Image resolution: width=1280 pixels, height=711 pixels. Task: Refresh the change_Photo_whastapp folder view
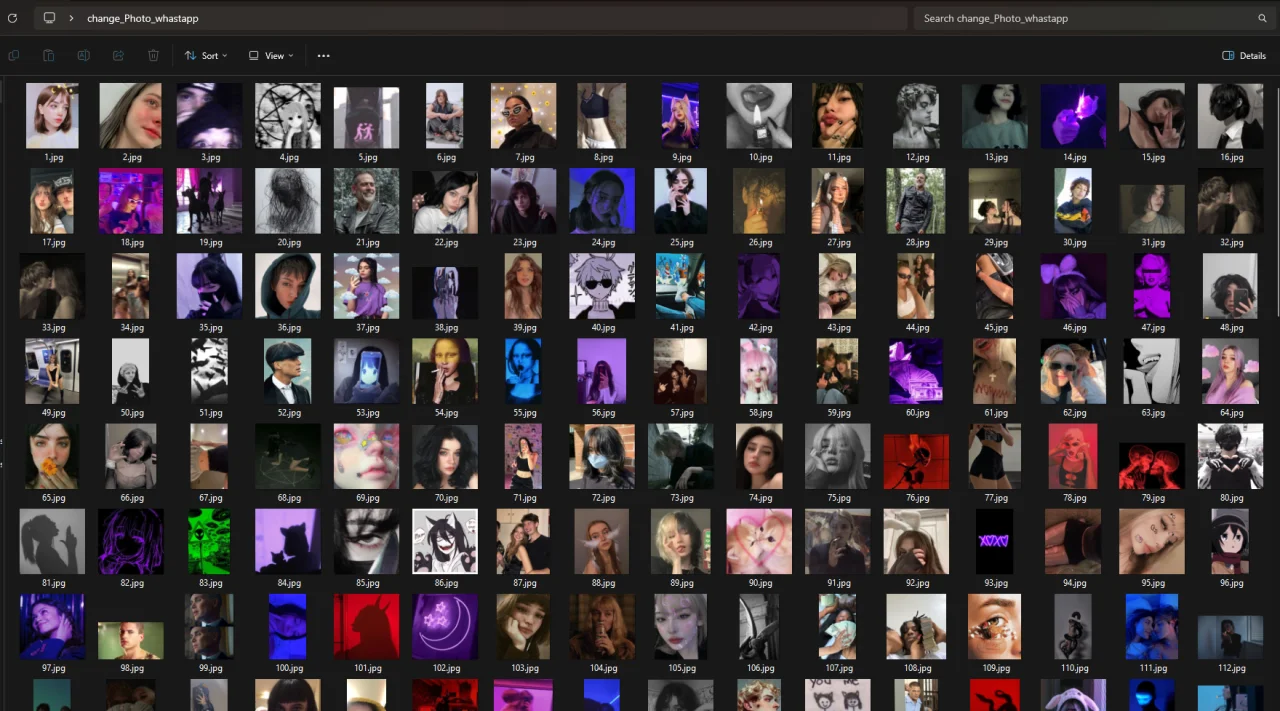pos(12,18)
